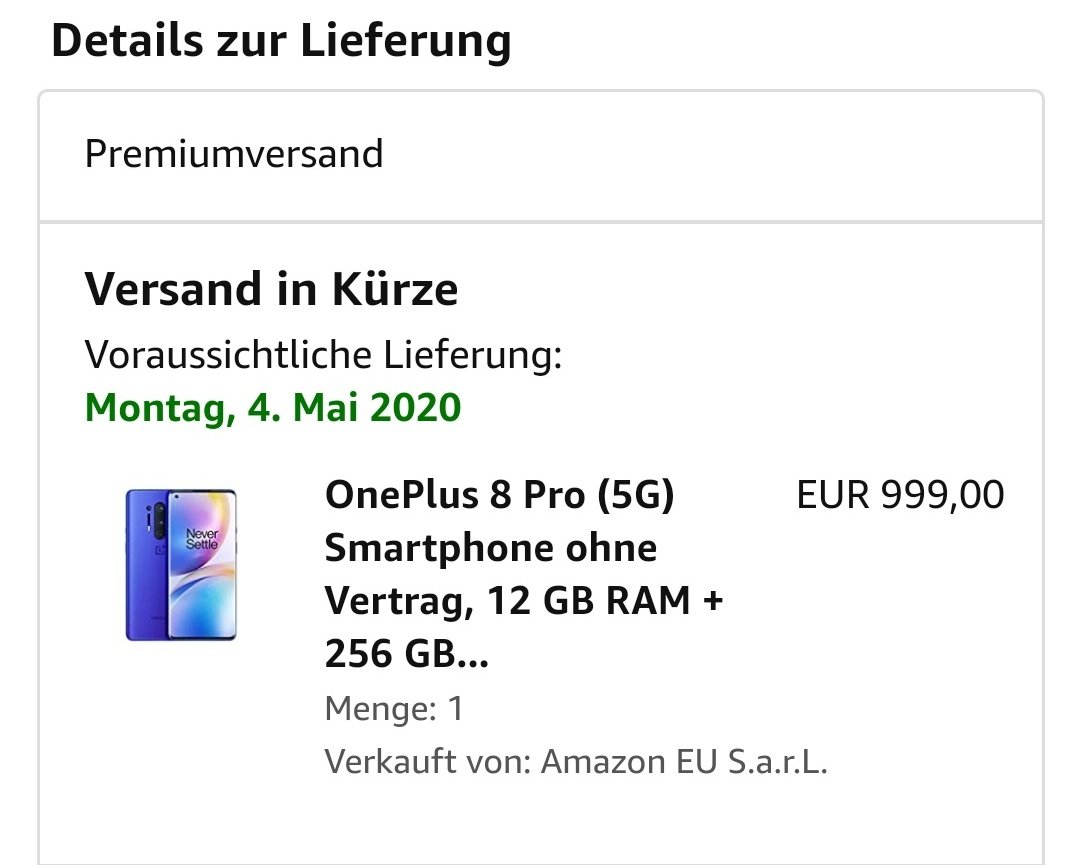Click the quantity value 1 after Menge

tap(456, 709)
